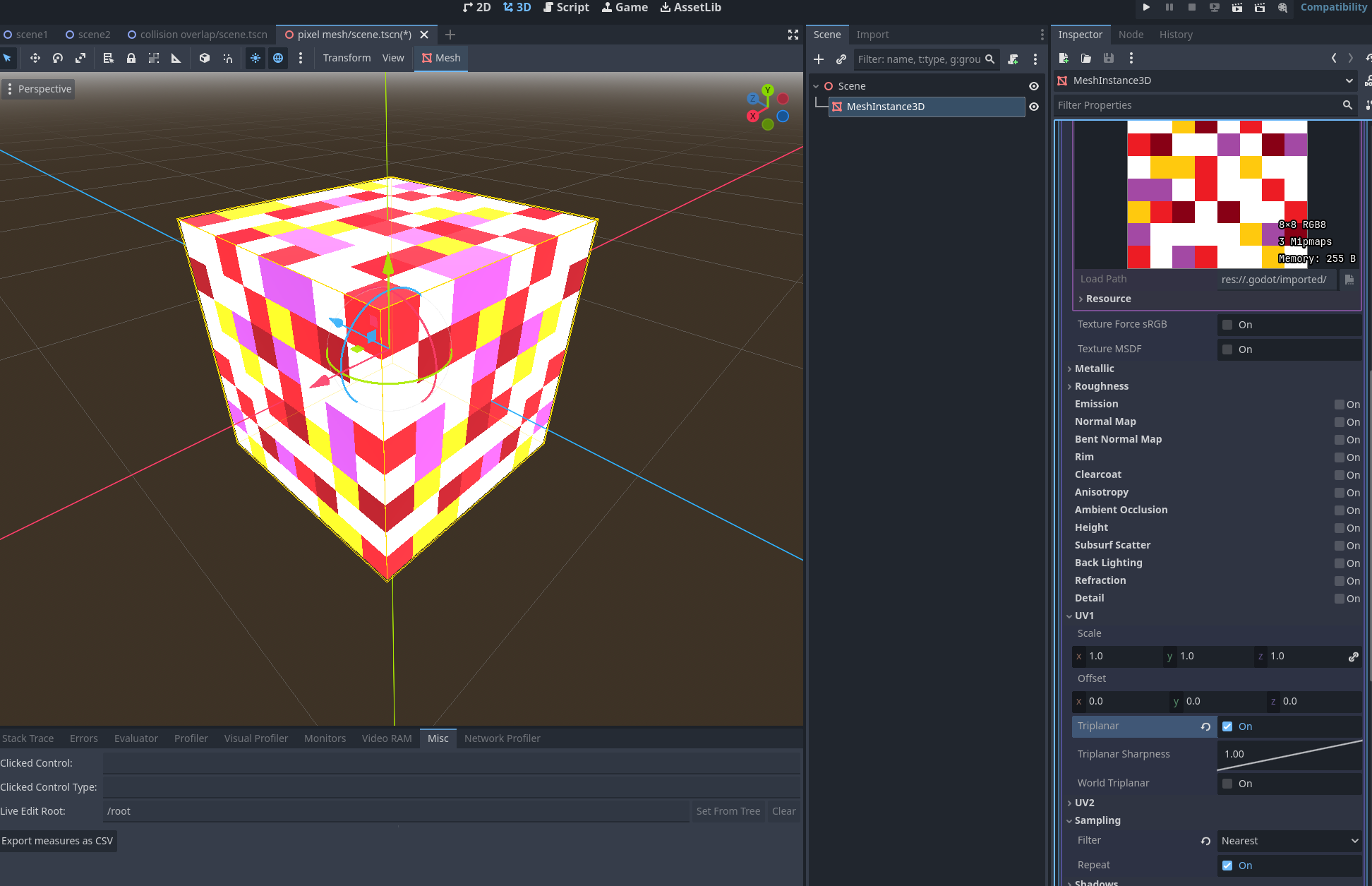Expand the Metallic section
Image resolution: width=1372 pixels, height=886 pixels.
[x=1094, y=369]
